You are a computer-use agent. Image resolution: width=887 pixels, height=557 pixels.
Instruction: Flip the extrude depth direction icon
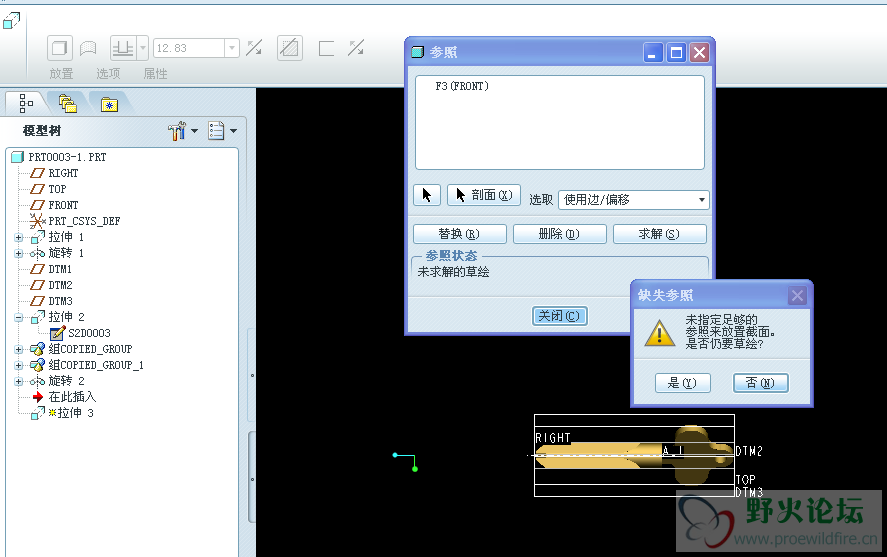coord(254,48)
